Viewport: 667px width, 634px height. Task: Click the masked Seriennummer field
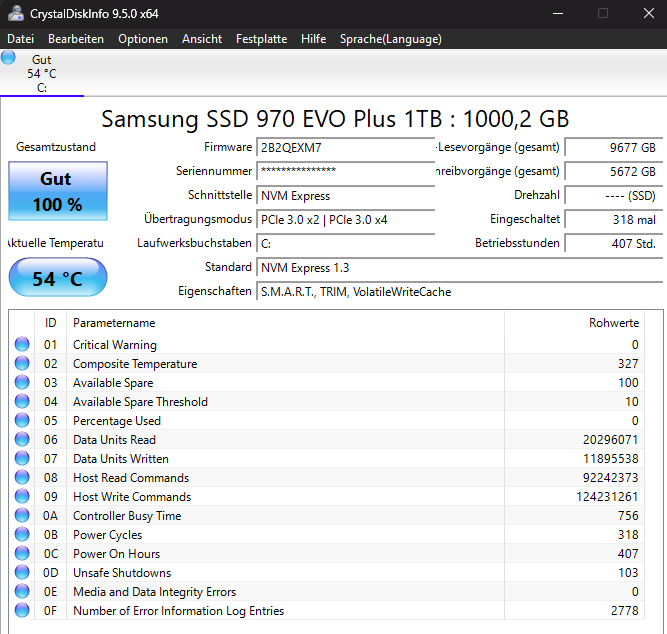pyautogui.click(x=345, y=171)
